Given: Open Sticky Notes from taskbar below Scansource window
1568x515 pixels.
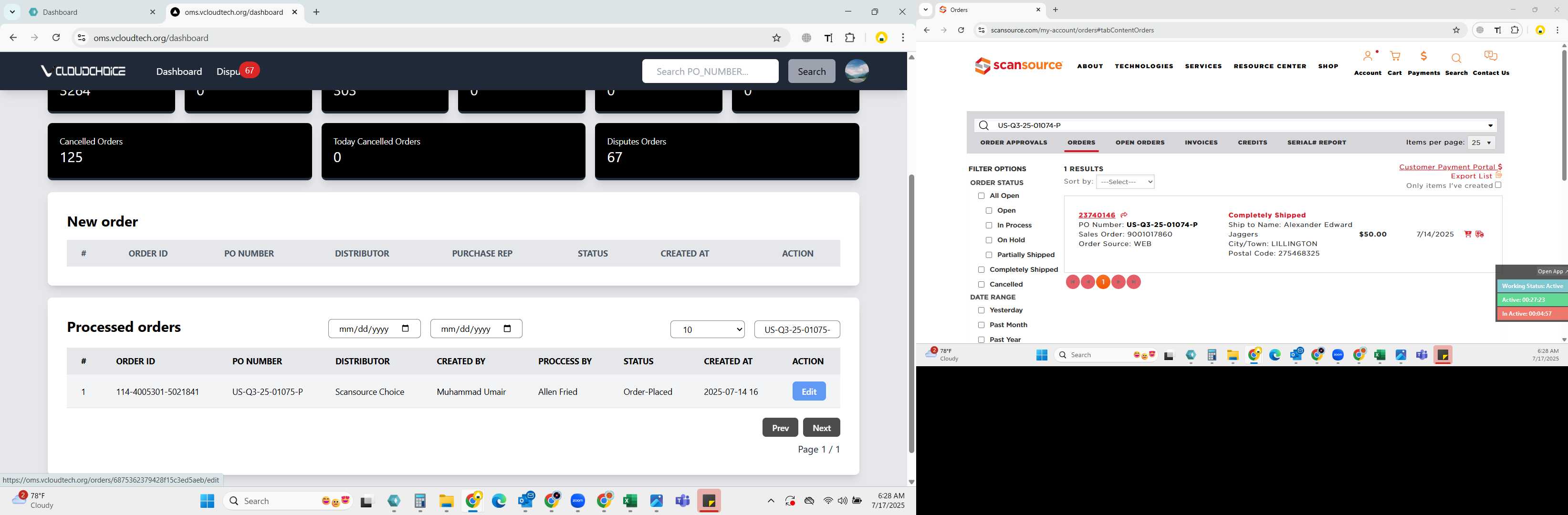Looking at the screenshot, I should coord(1443,355).
